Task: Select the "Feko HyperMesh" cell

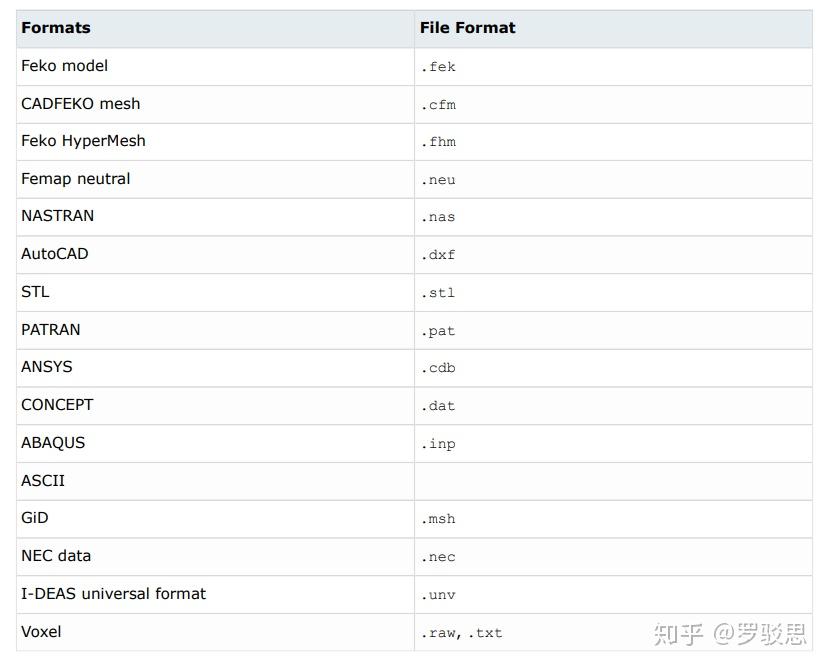Action: [83, 141]
